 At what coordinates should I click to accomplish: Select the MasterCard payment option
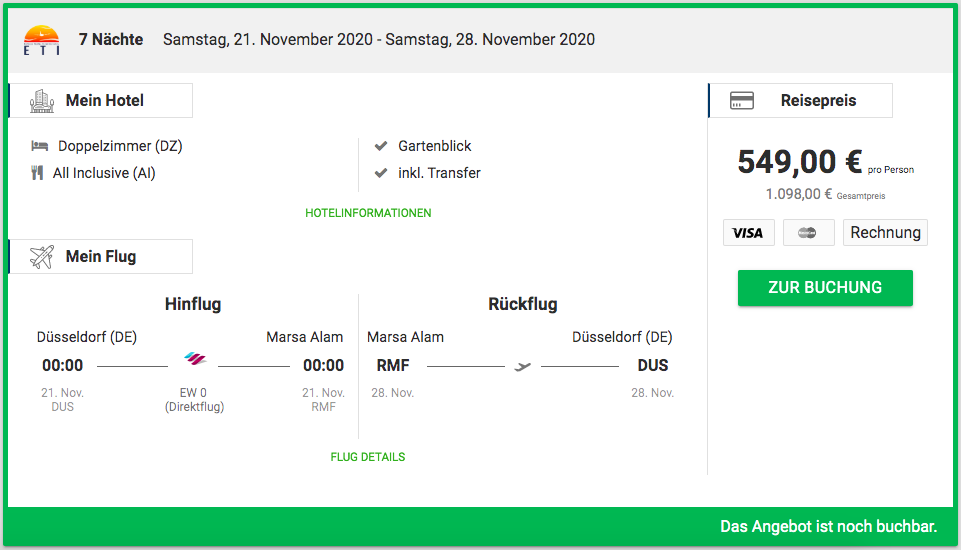808,233
